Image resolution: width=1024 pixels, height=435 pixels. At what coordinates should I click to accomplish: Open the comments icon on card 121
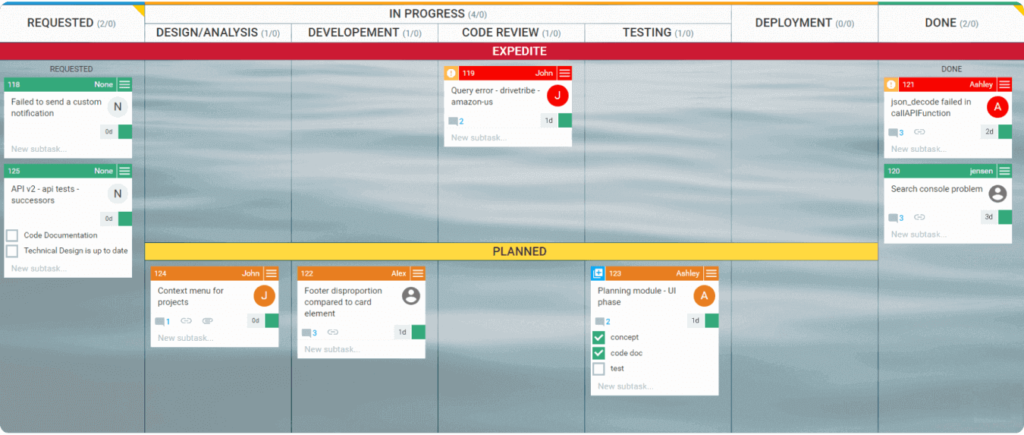tap(893, 132)
